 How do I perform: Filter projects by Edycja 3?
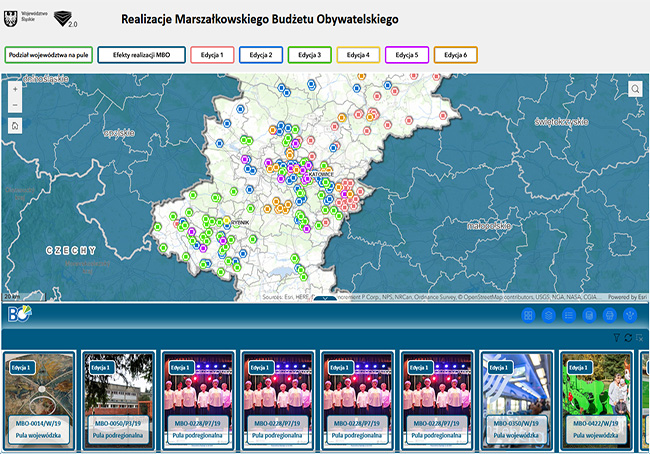[x=310, y=55]
